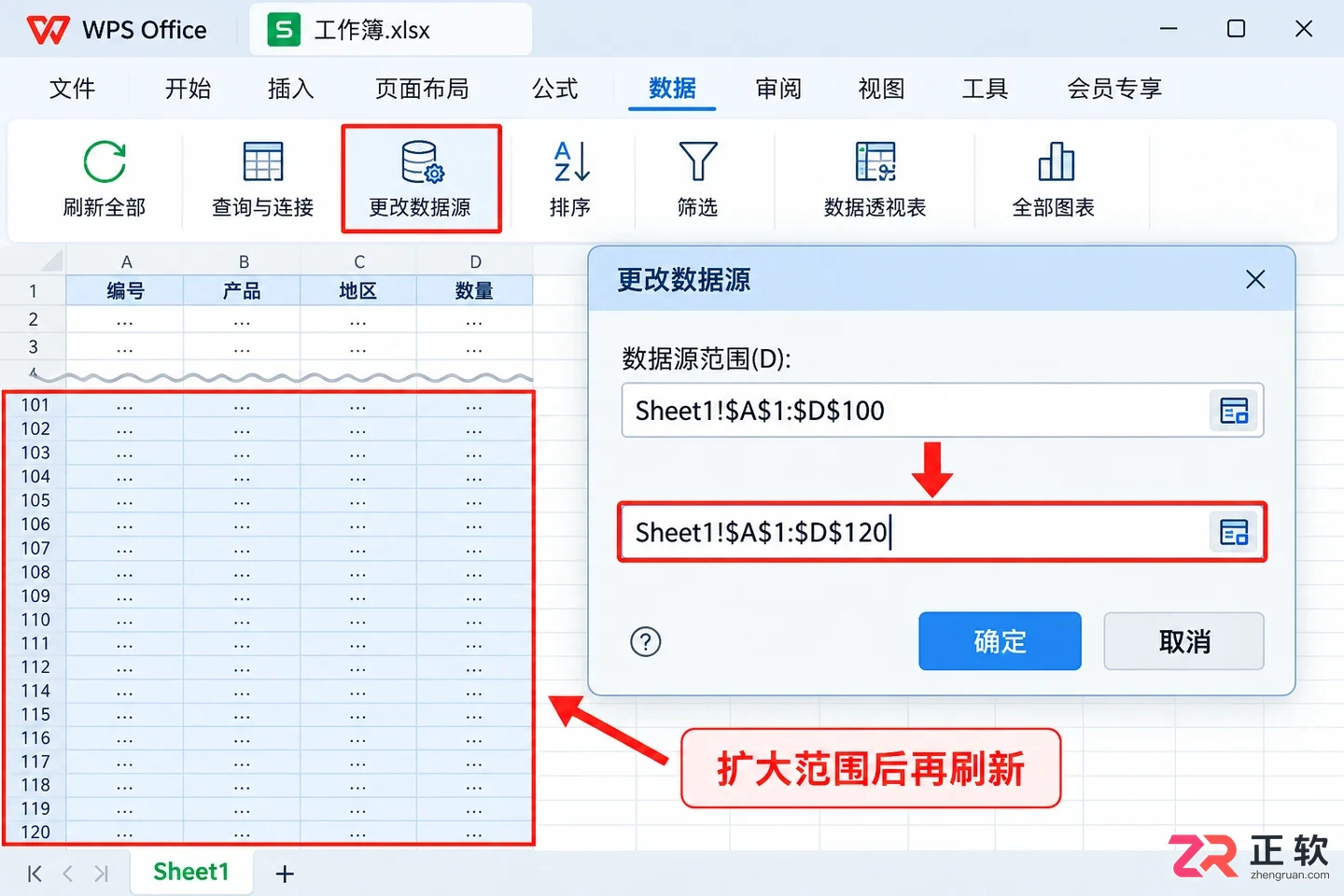
Task: Click the 编号 header cell
Action: (126, 291)
